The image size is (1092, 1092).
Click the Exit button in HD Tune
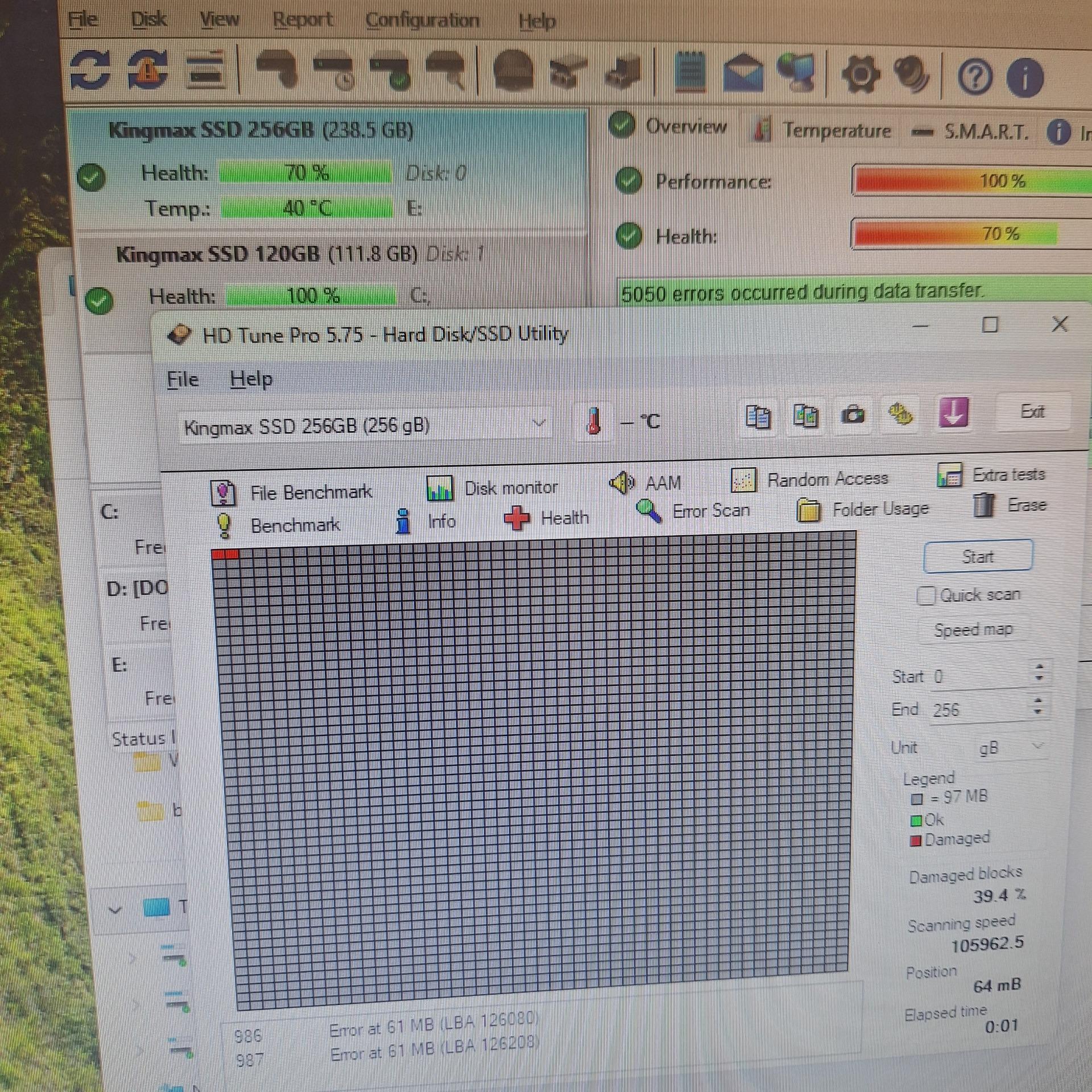pos(1032,411)
